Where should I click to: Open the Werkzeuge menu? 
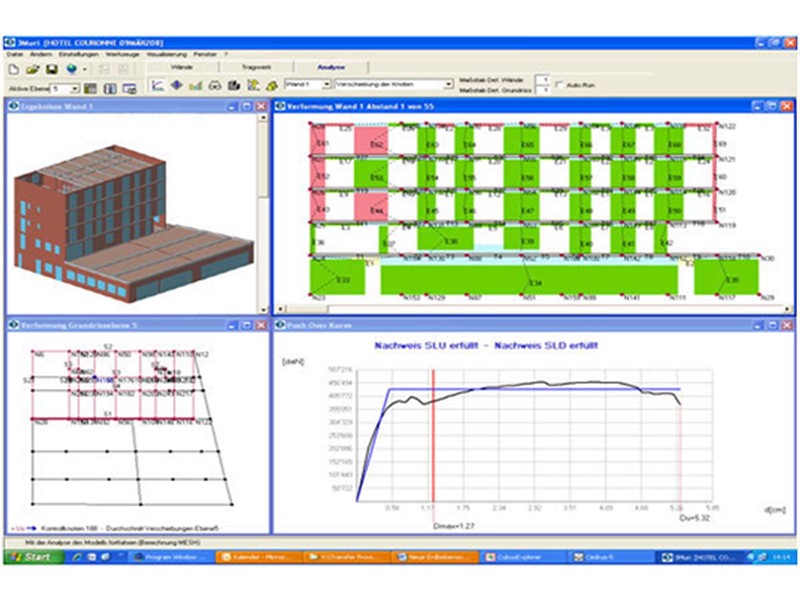click(119, 53)
